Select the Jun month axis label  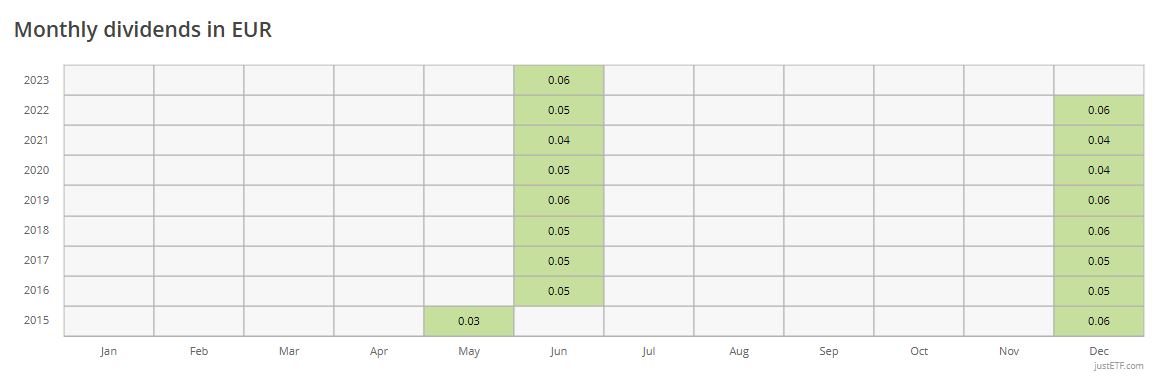coord(558,351)
